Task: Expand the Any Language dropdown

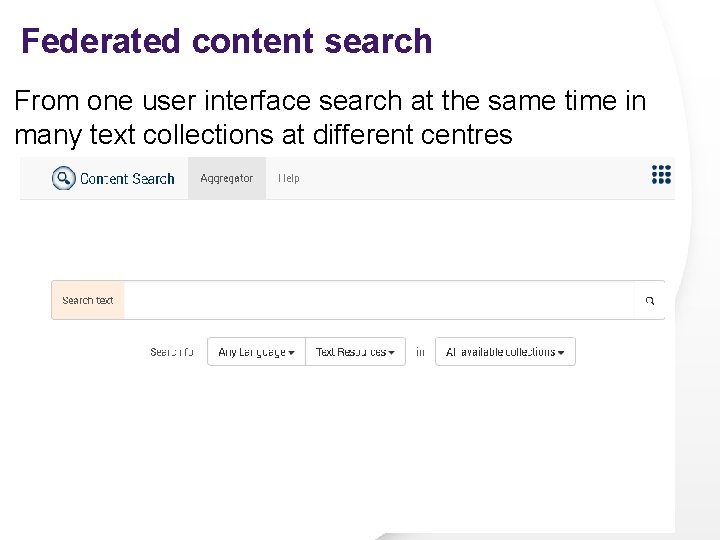Action: click(256, 352)
